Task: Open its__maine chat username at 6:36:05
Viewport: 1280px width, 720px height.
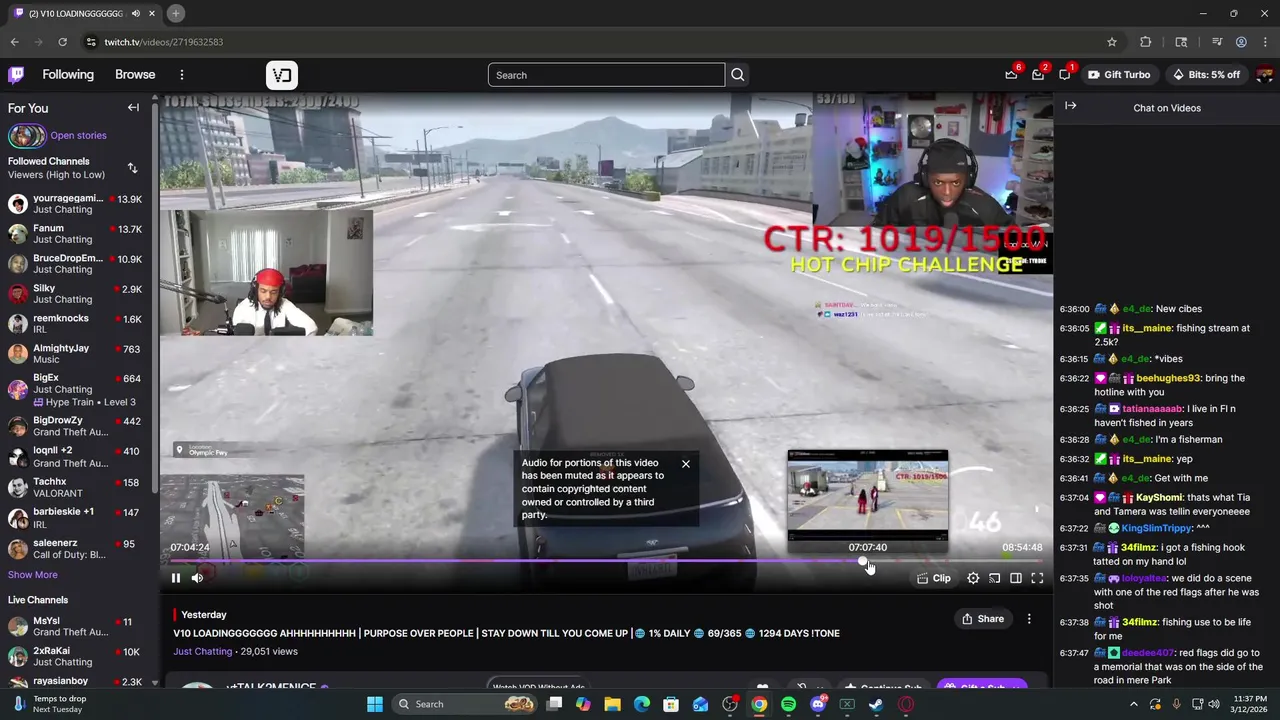Action: click(1147, 328)
